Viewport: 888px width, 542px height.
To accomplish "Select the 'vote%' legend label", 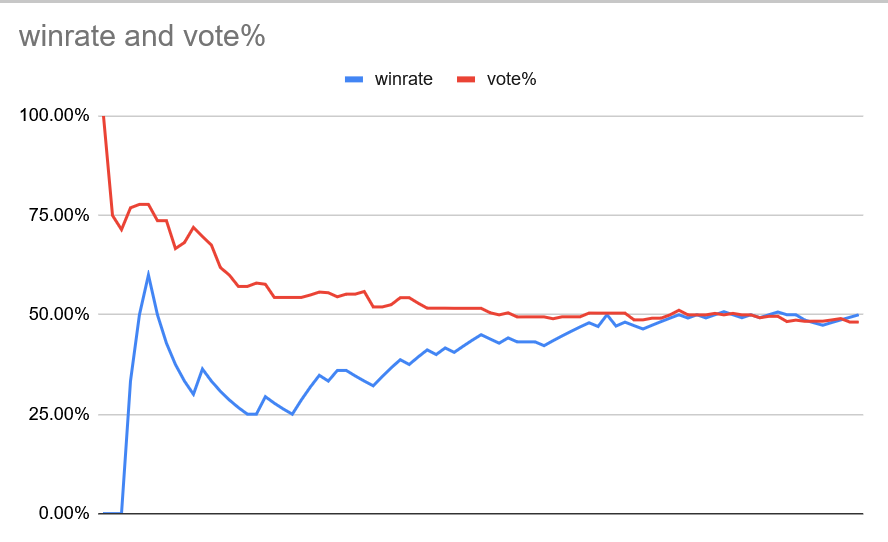I will [x=511, y=80].
